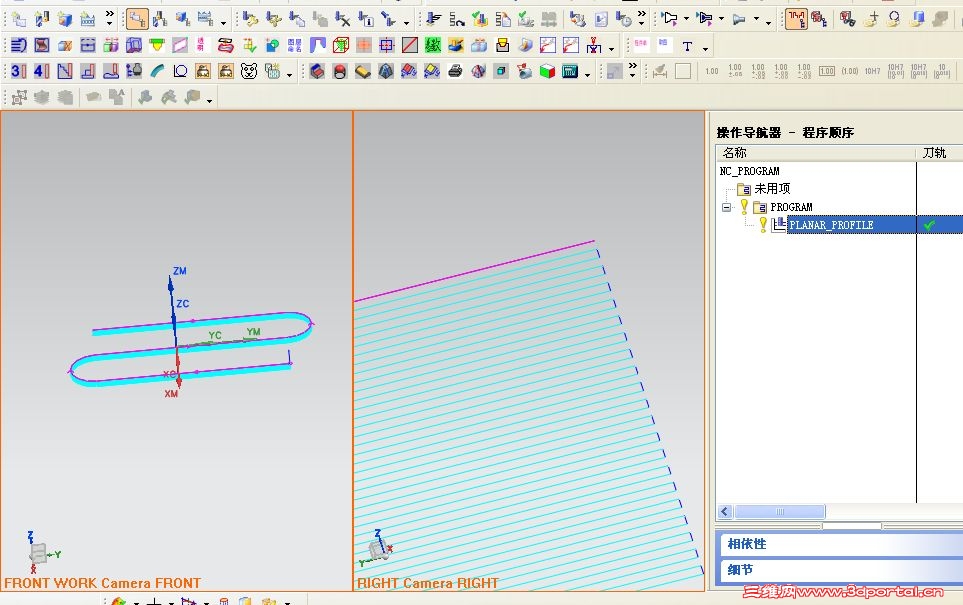Click navigator scrollbar left arrow
Screen dimensions: 963x605
coord(725,512)
